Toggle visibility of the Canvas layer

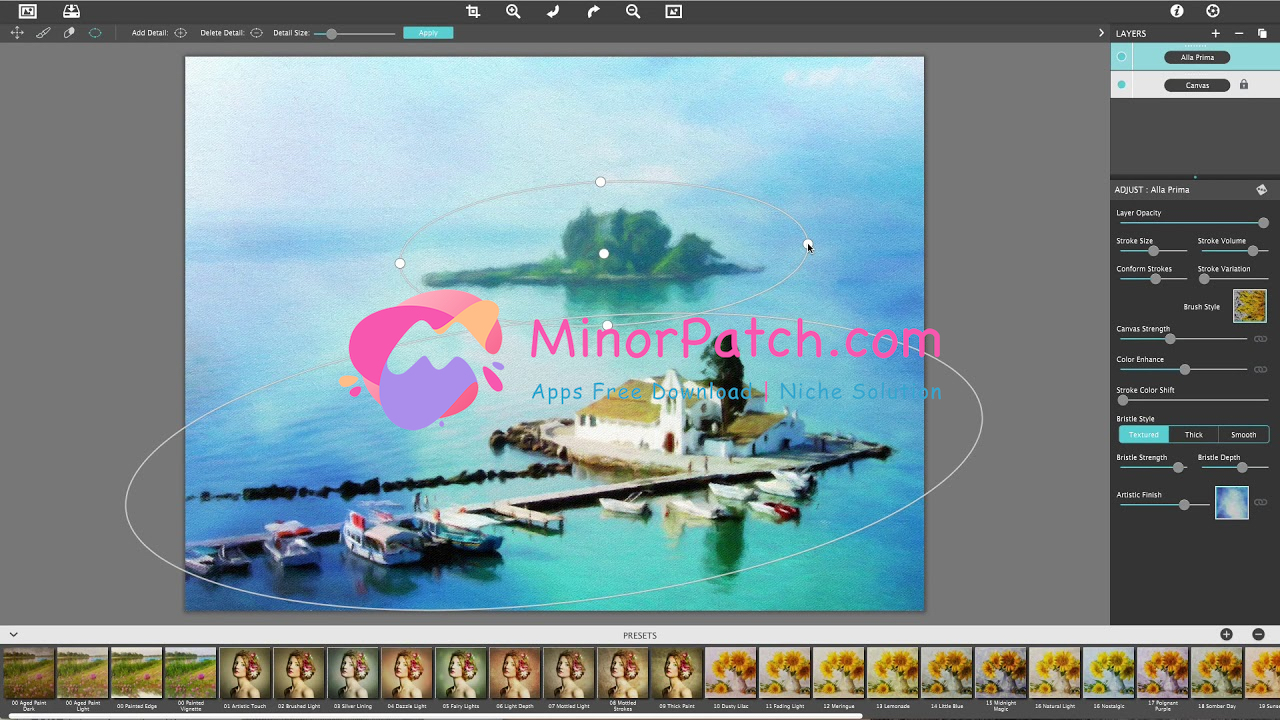1121,85
